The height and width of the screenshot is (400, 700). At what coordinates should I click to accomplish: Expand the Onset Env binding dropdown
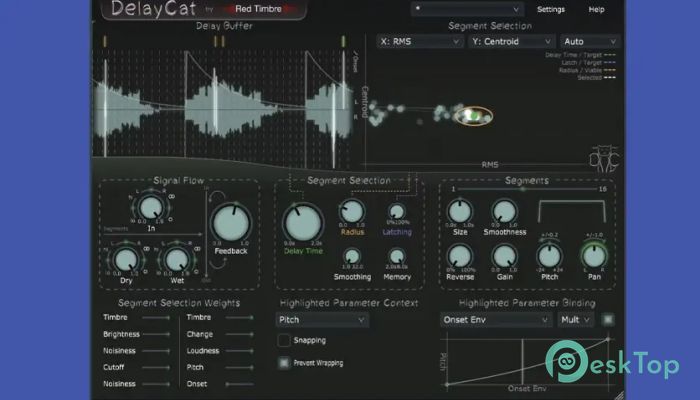(496, 320)
